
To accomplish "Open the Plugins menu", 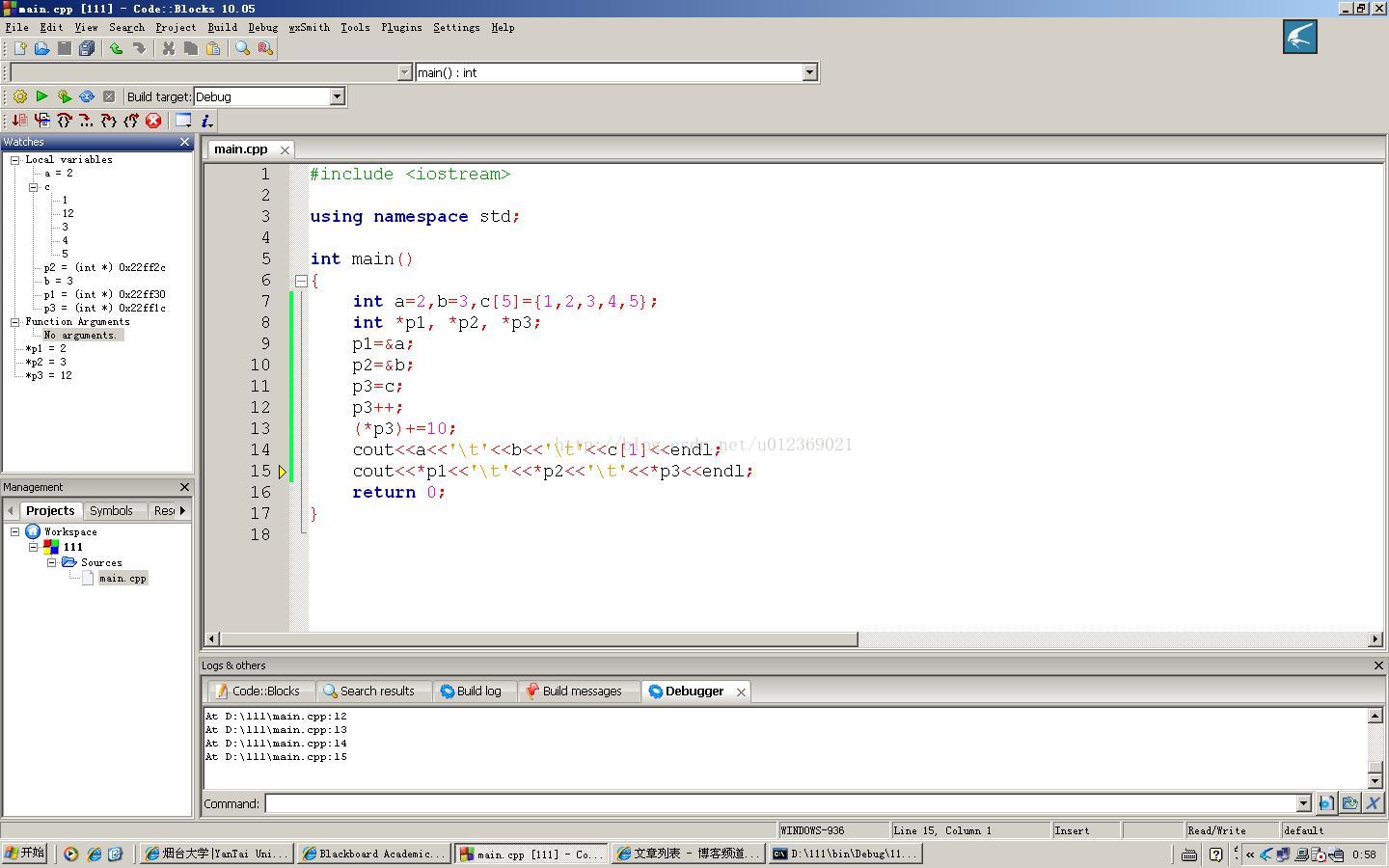I will coord(401,27).
